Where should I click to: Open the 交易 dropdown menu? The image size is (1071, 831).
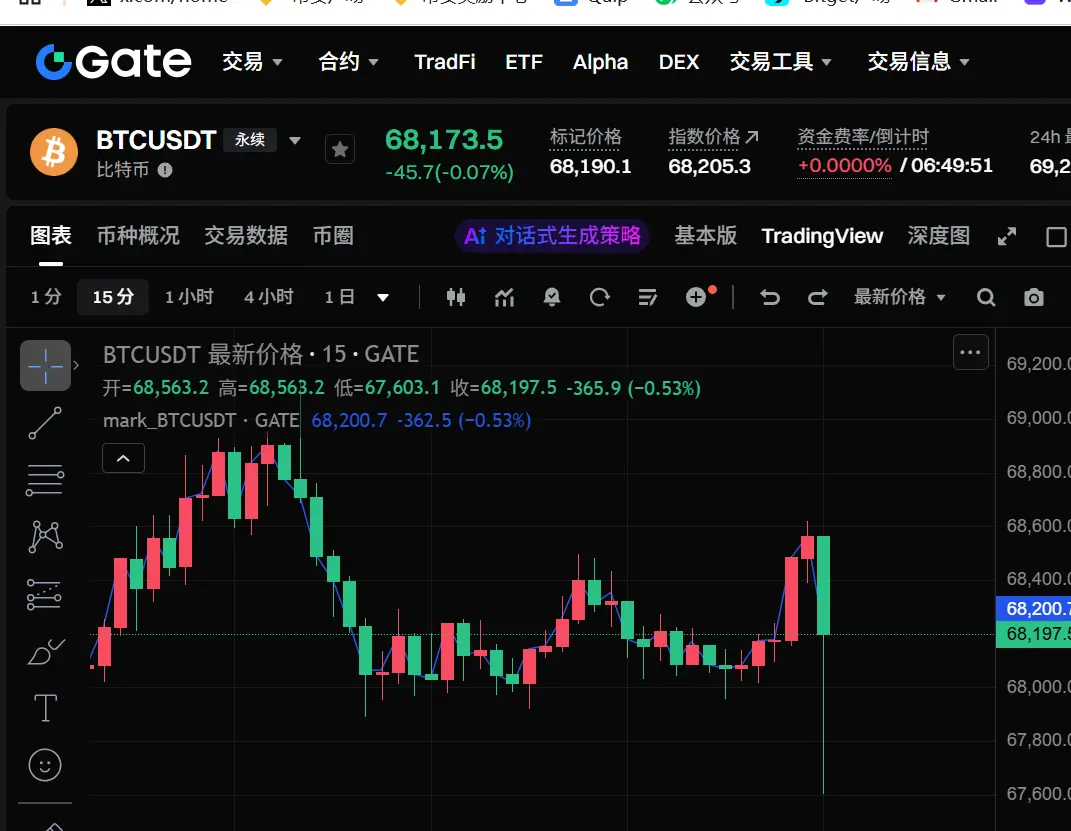252,62
